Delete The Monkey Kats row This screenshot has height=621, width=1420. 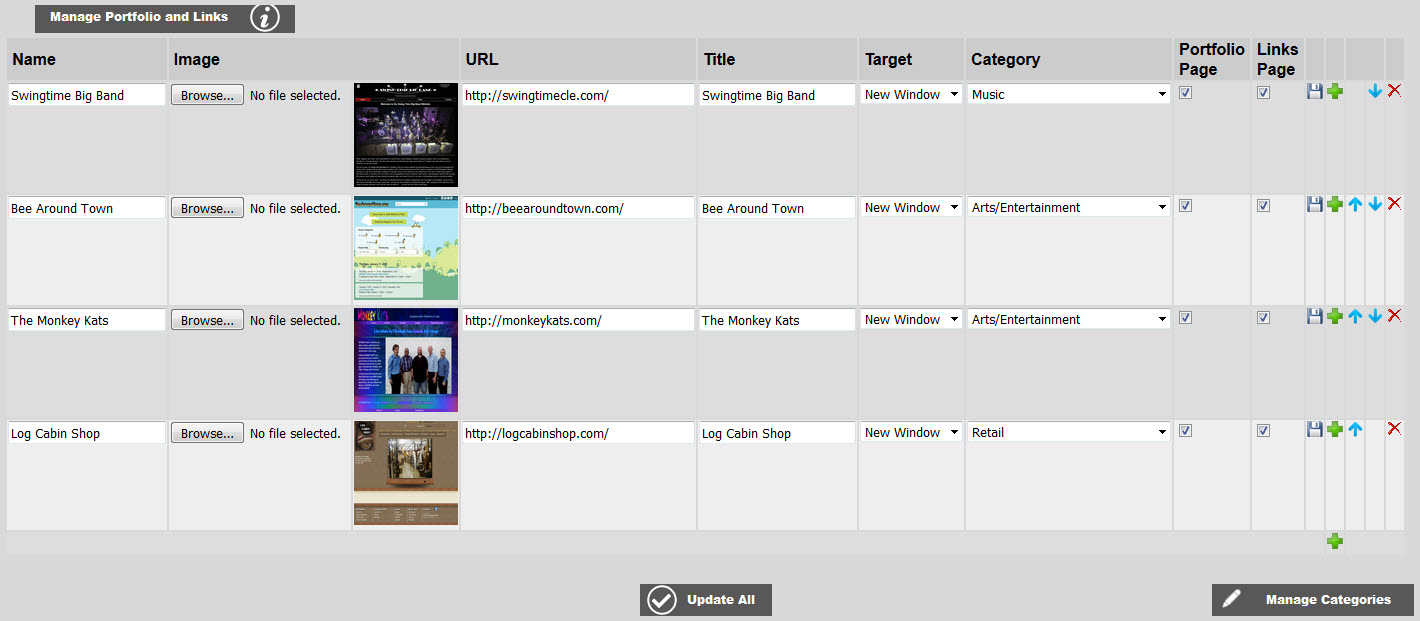coord(1395,315)
